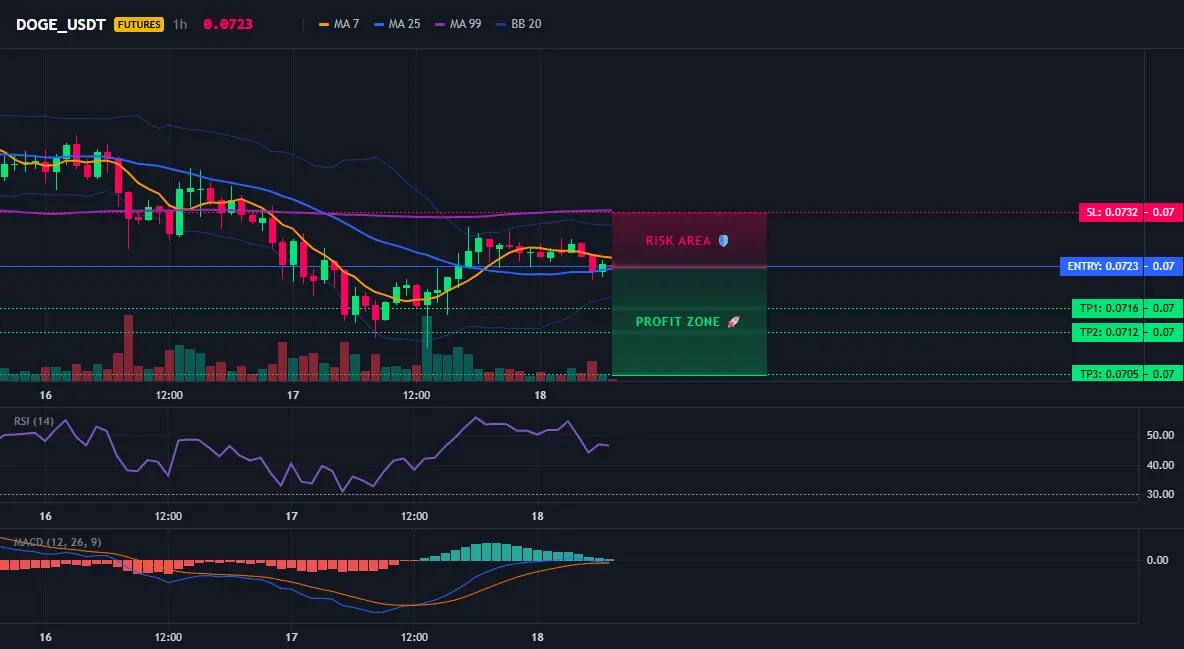Click the 40.00 RSI scale value
The width and height of the screenshot is (1184, 649).
1160,465
